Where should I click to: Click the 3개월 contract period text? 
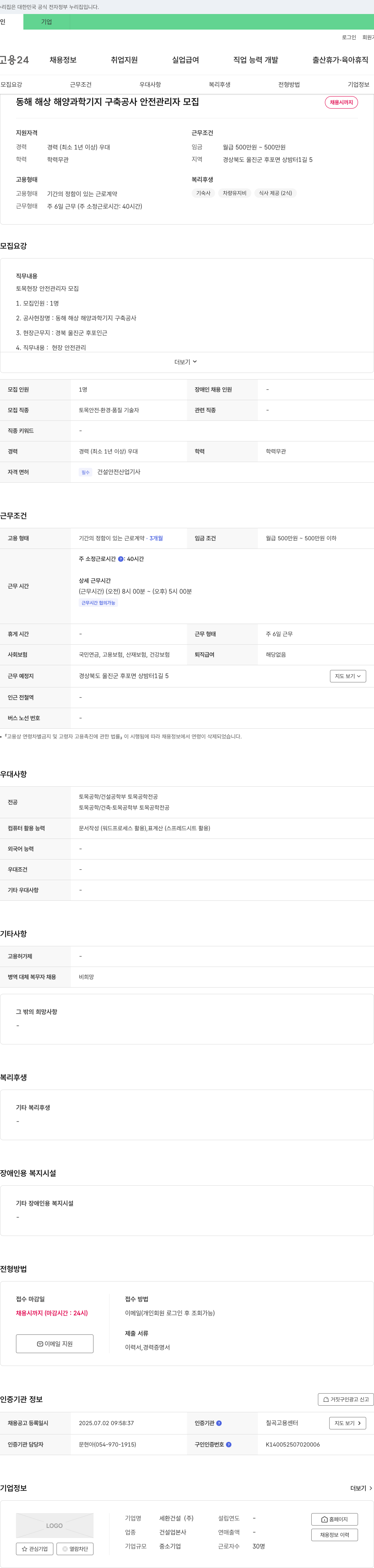point(156,538)
